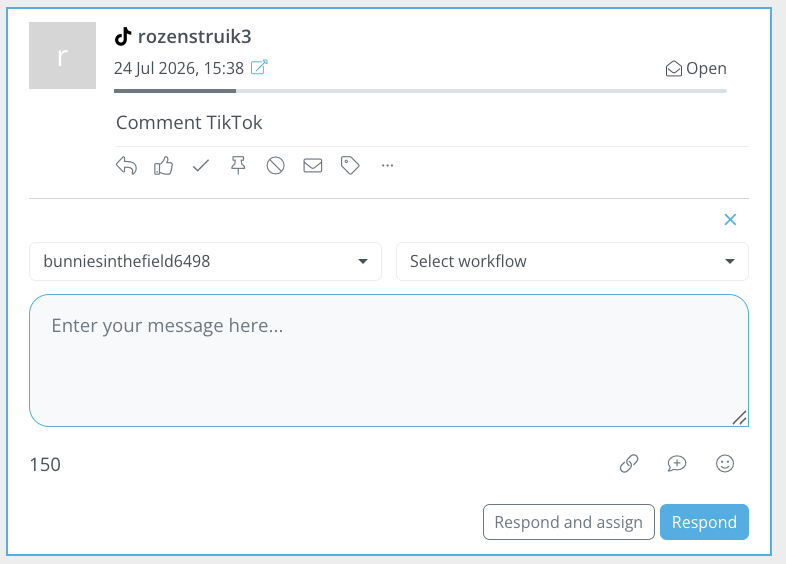Screen dimensions: 786x564
Task: Toggle the Open status indicator
Action: tap(696, 68)
